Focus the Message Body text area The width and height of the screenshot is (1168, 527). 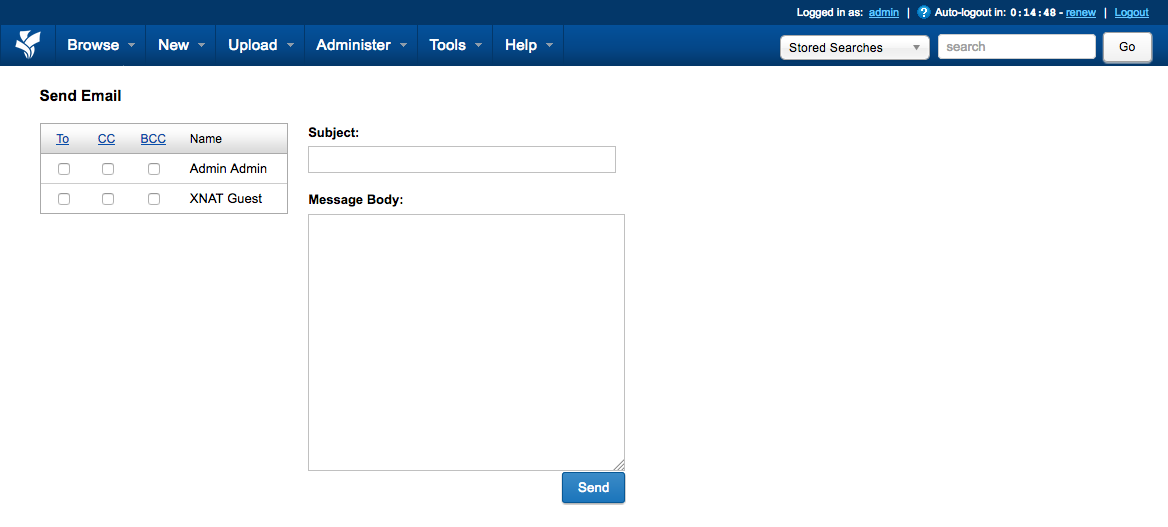[x=466, y=342]
